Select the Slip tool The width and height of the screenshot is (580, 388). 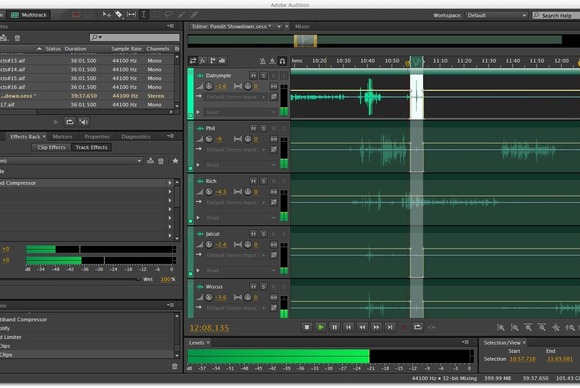(x=131, y=14)
